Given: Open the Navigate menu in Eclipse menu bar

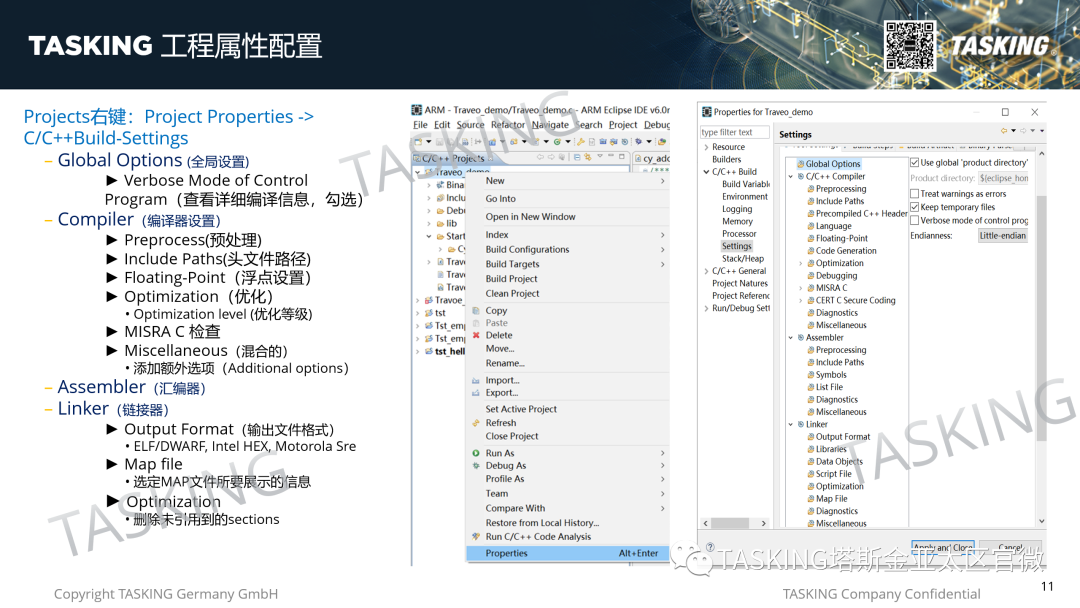Looking at the screenshot, I should (x=550, y=125).
